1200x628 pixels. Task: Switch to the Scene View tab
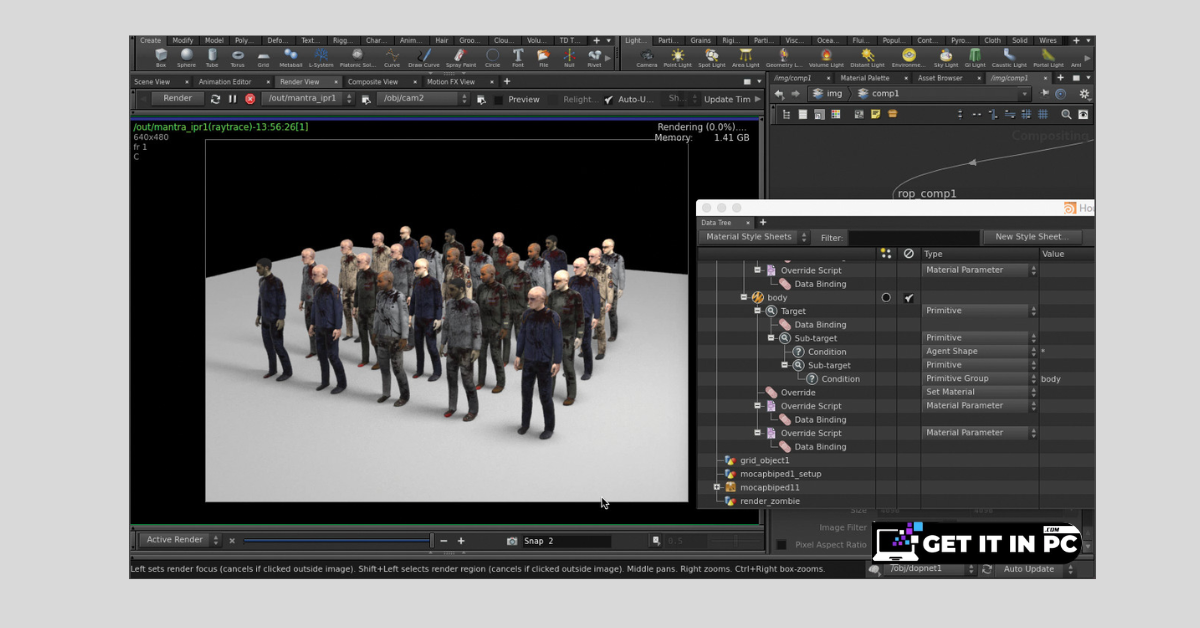(152, 82)
